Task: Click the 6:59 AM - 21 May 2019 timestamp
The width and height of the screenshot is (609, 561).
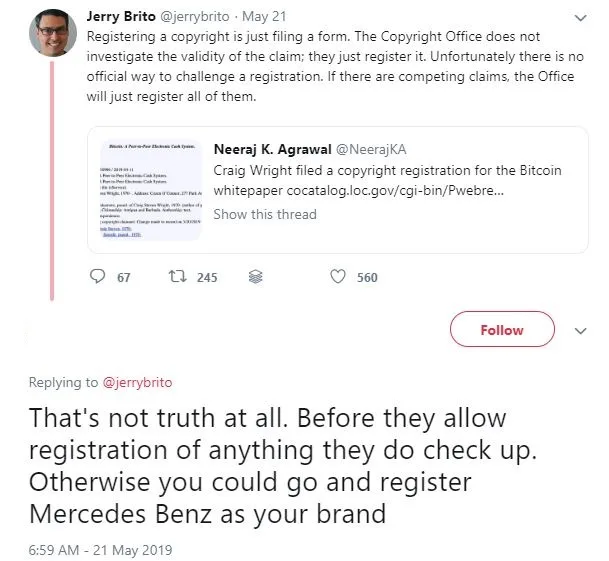Action: coord(100,550)
